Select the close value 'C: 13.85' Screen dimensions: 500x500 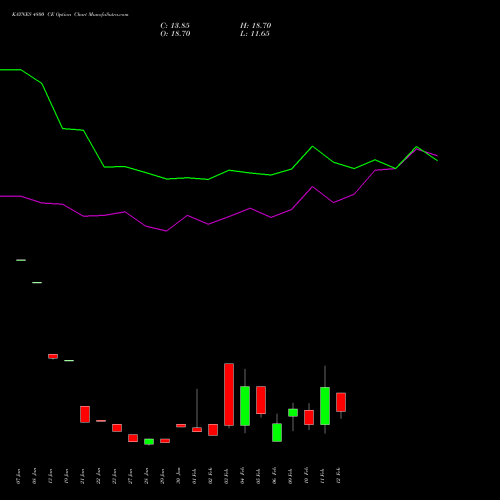pos(175,26)
